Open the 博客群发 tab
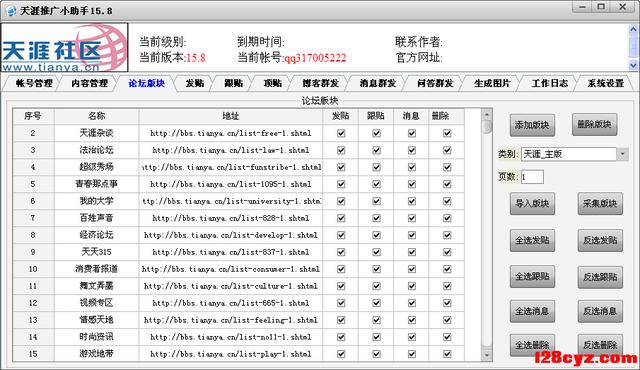Screen dimensions: 640x370 (x=320, y=83)
